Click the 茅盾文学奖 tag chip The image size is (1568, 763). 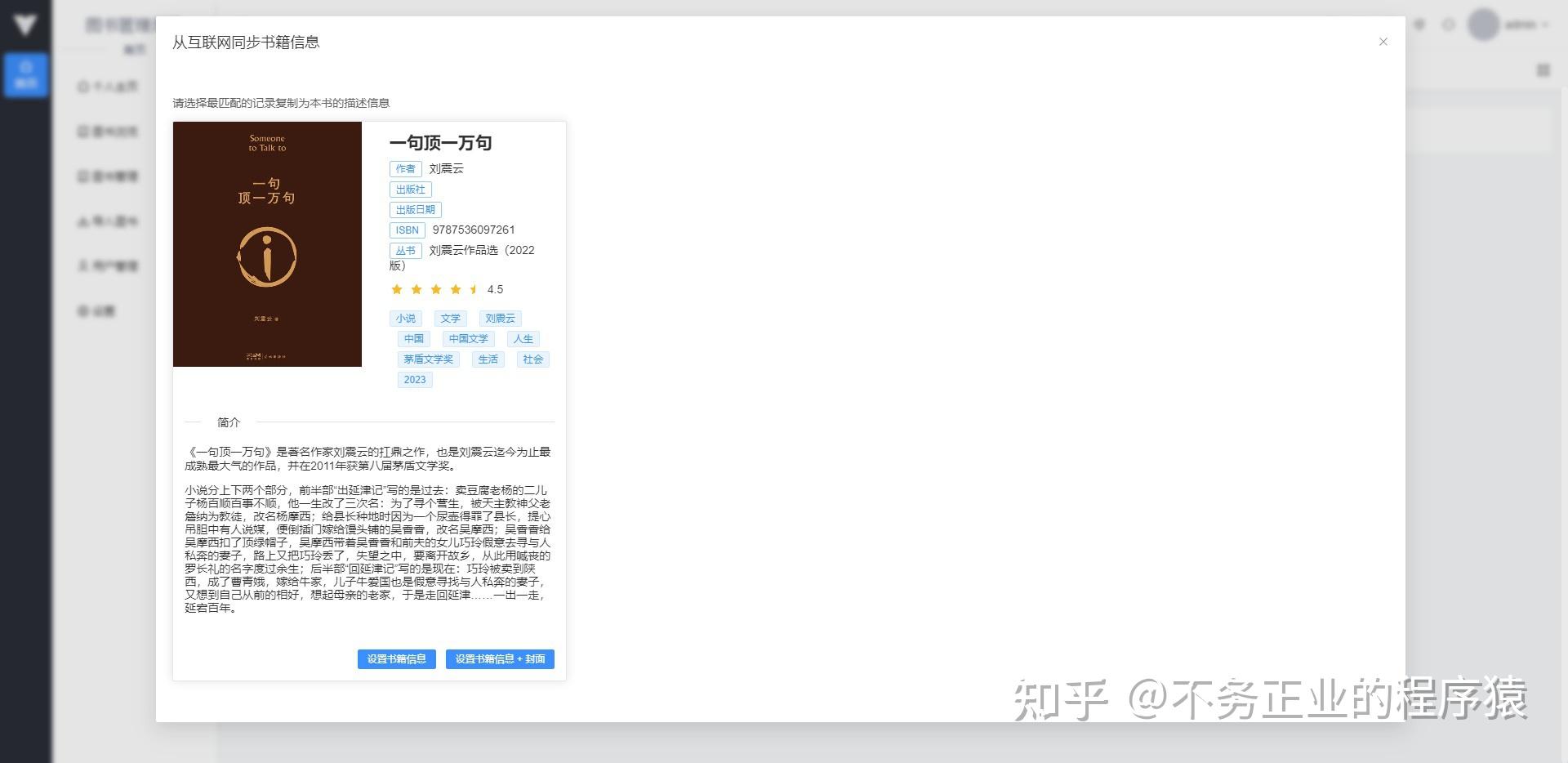[428, 359]
